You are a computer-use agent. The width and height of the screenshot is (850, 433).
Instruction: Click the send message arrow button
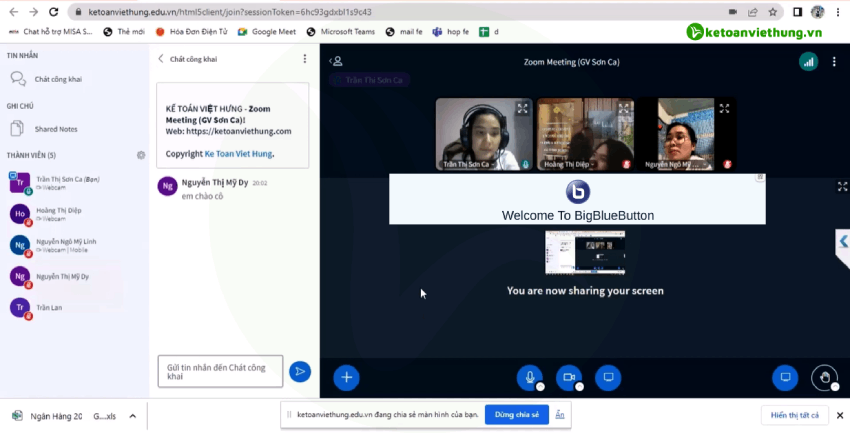coord(299,371)
